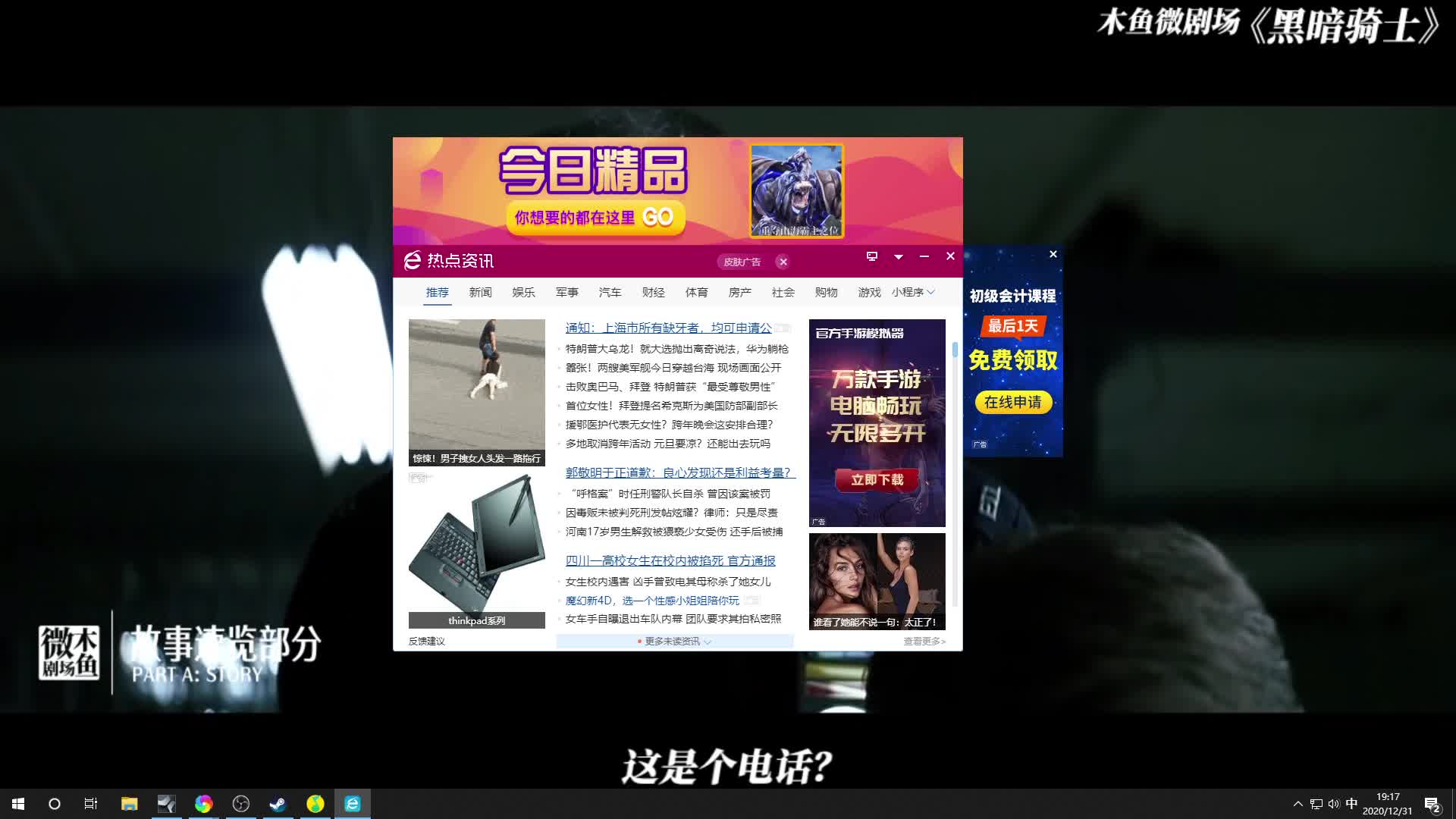Open the 热点资讯 IE logo icon

coord(412,261)
